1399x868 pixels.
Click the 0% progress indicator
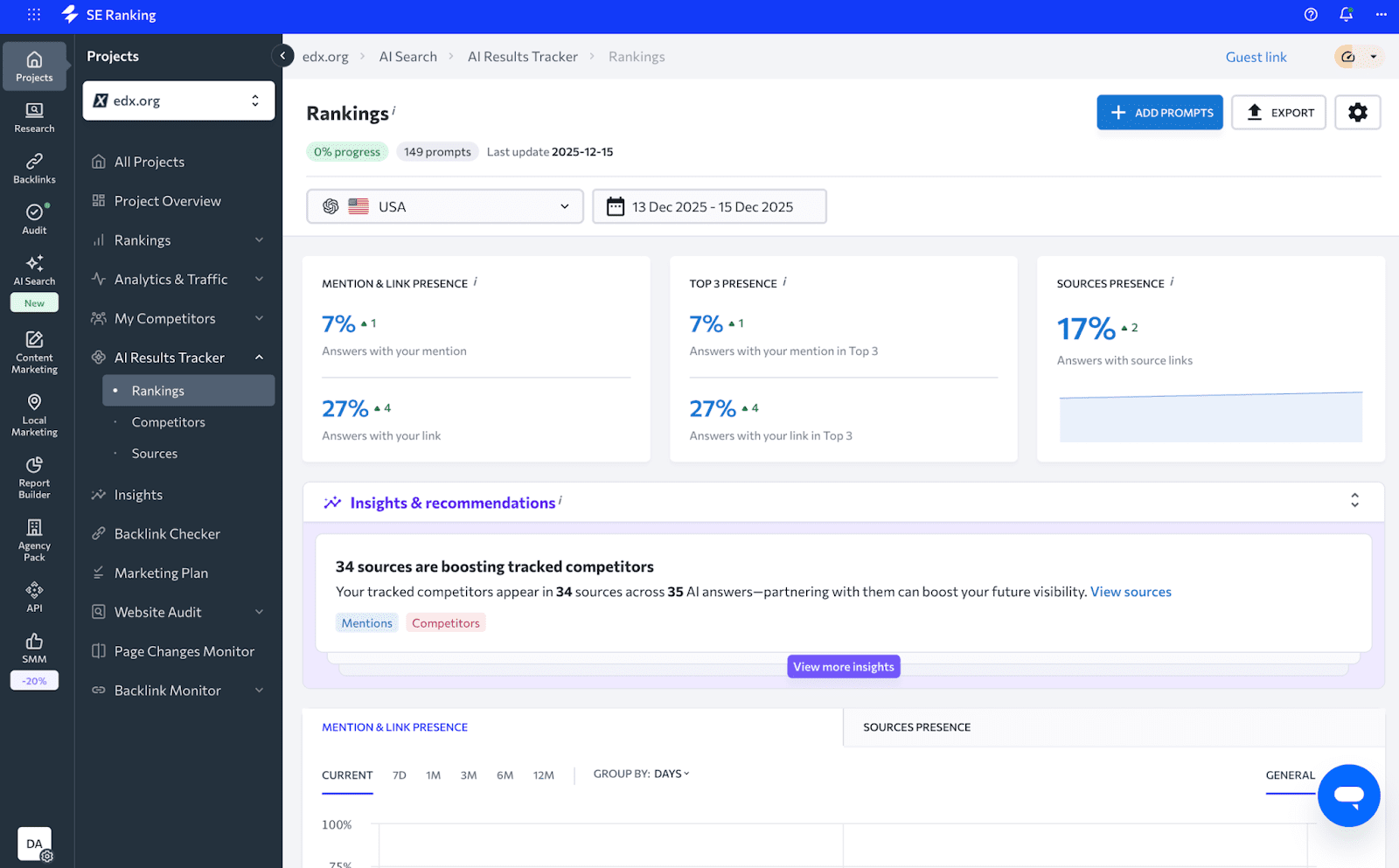coord(347,151)
